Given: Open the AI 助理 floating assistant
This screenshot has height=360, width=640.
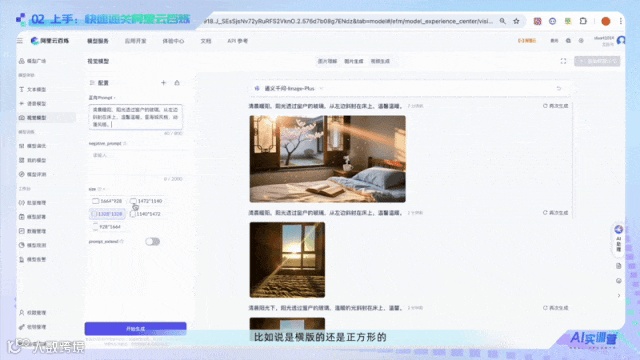Looking at the screenshot, I should point(618,240).
